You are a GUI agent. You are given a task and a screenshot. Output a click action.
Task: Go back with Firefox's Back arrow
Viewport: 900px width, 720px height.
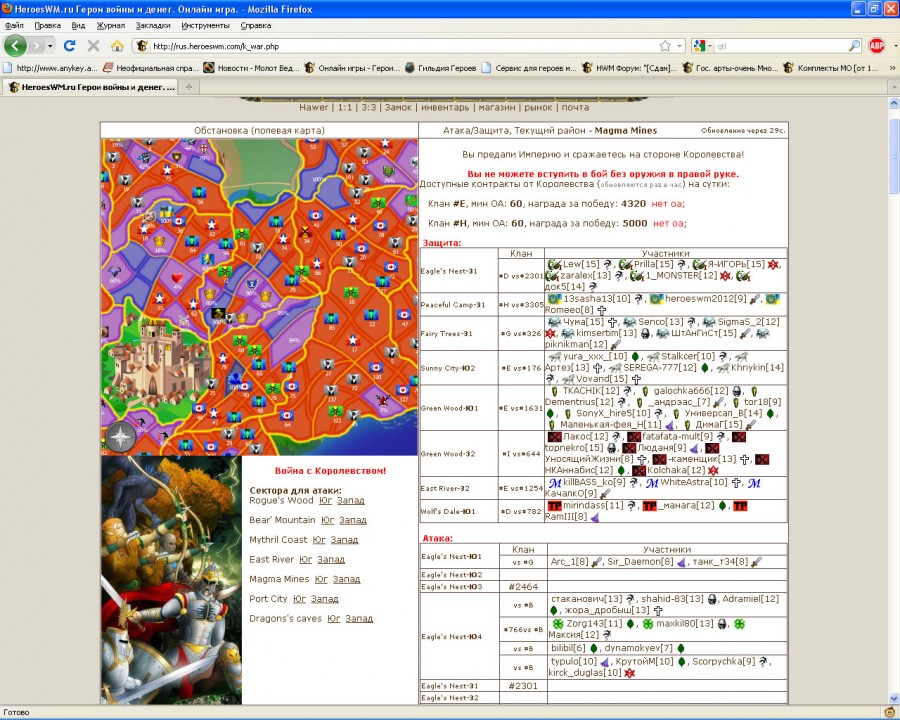[x=15, y=45]
